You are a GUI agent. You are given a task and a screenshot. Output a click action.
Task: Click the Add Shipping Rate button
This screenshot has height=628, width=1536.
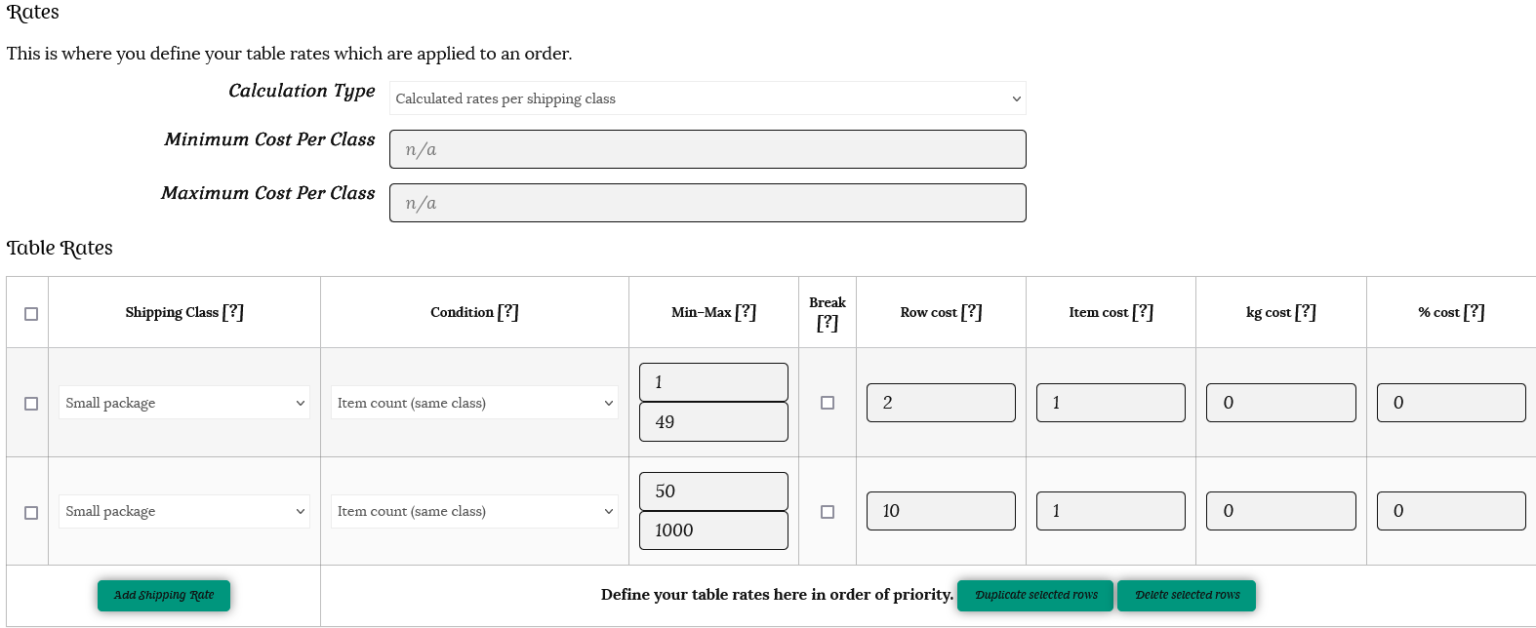click(x=163, y=595)
